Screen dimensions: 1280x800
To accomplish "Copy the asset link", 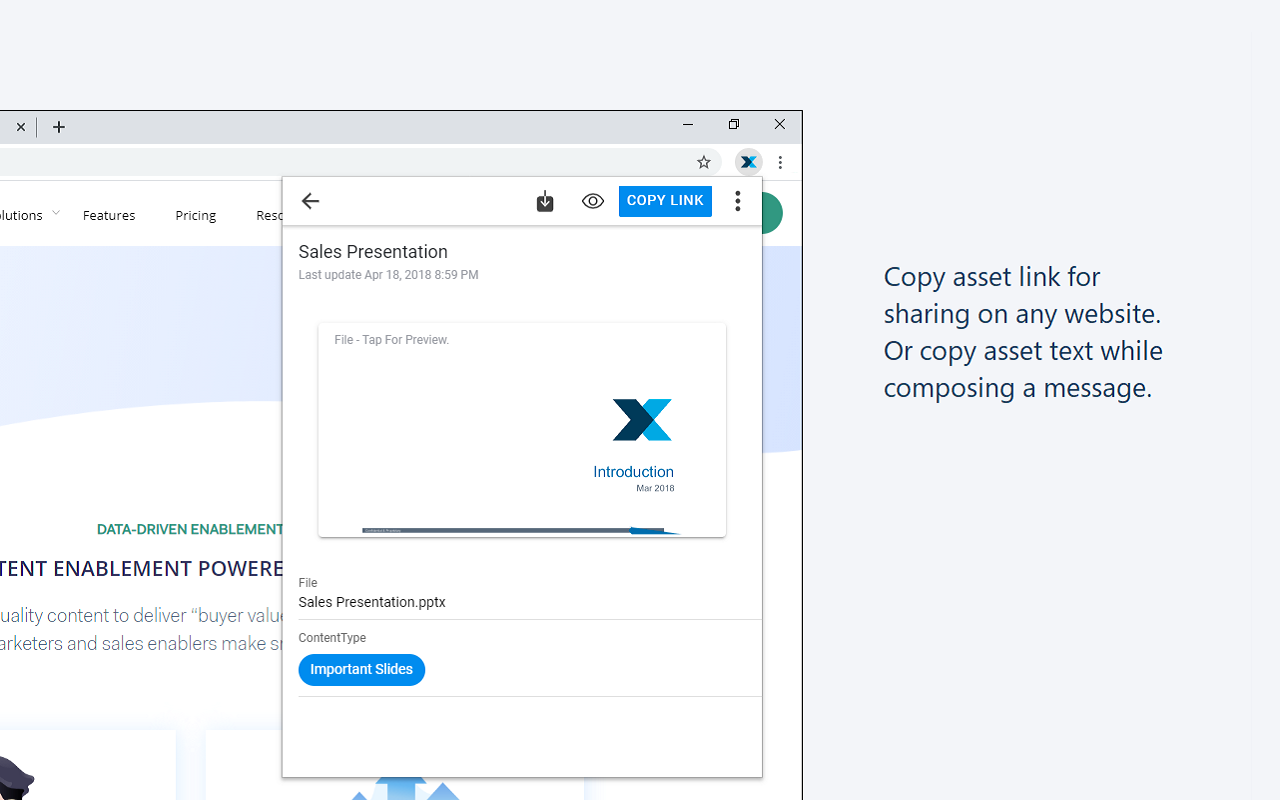I will pos(665,201).
